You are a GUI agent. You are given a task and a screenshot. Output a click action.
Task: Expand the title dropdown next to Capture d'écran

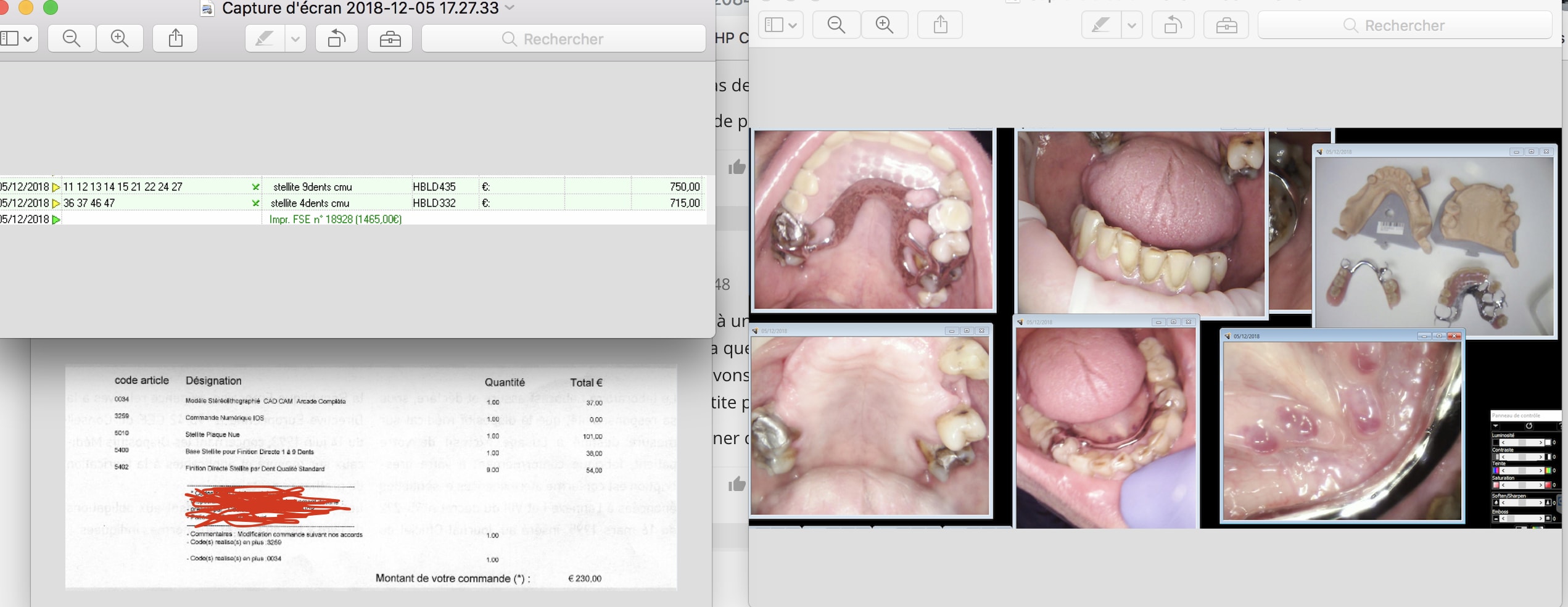tap(510, 8)
